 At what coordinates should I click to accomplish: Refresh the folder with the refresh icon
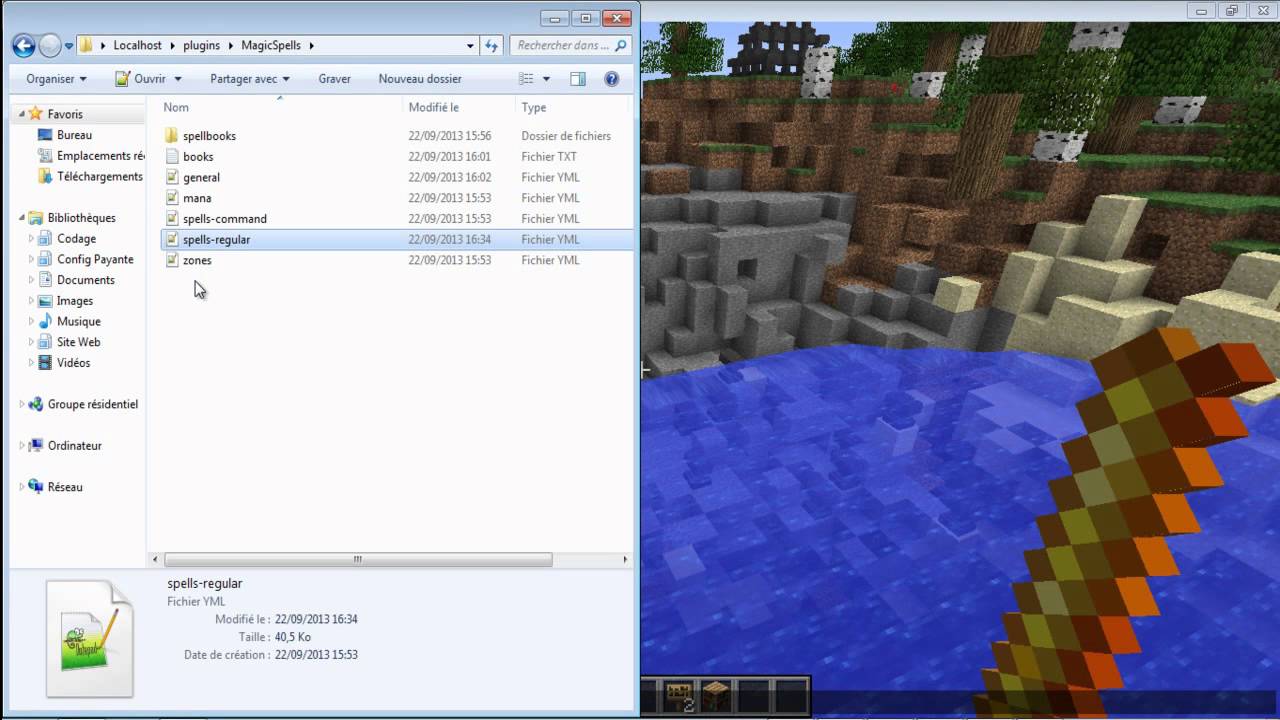491,46
